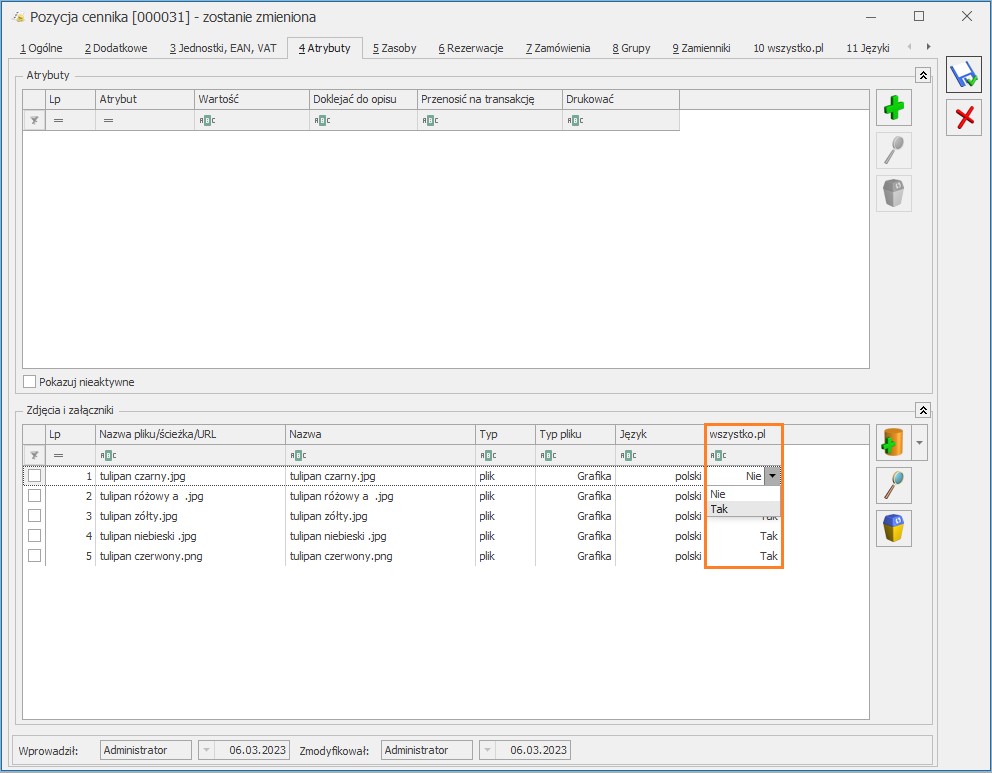Open 5 Zasoby tab

coord(394,48)
